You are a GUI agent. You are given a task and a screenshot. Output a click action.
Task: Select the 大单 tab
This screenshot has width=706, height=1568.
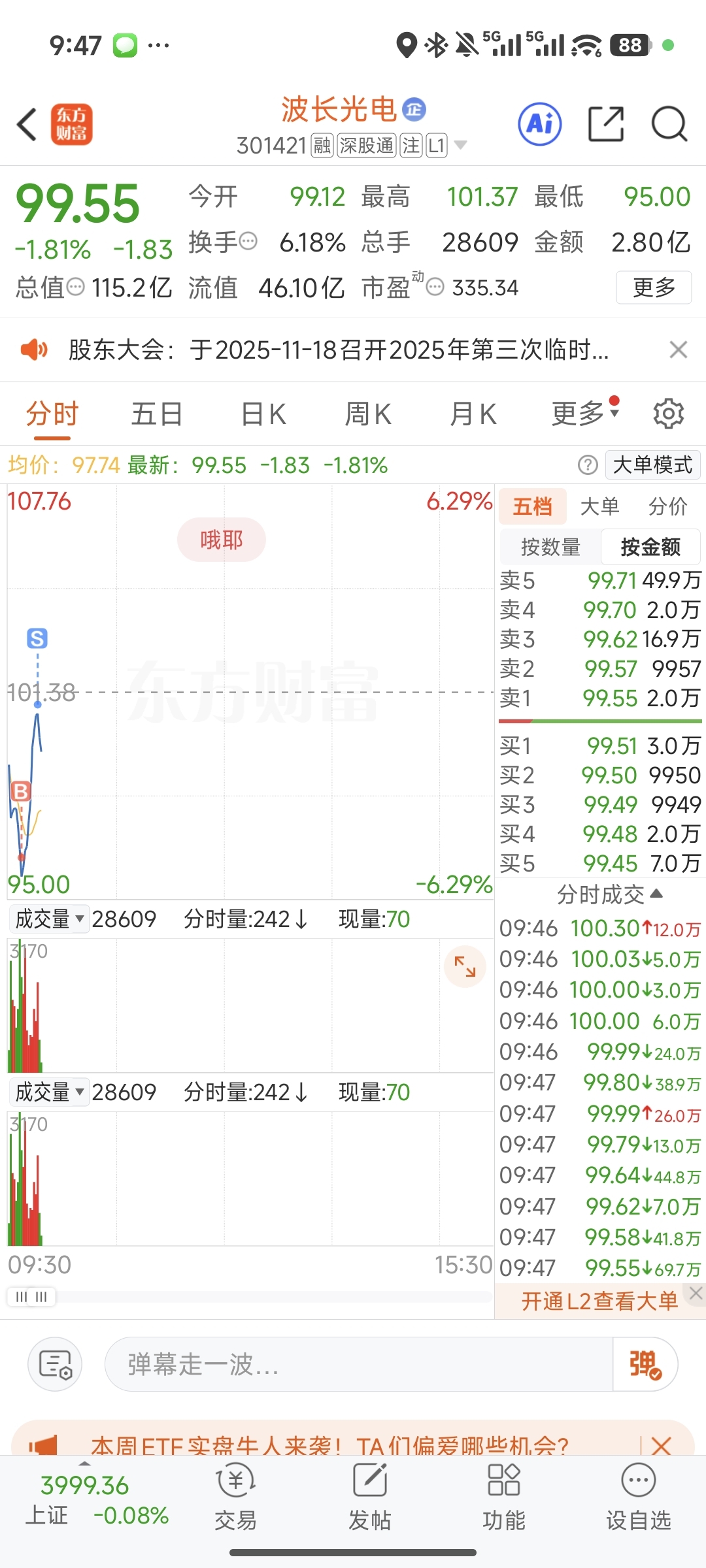[x=599, y=506]
